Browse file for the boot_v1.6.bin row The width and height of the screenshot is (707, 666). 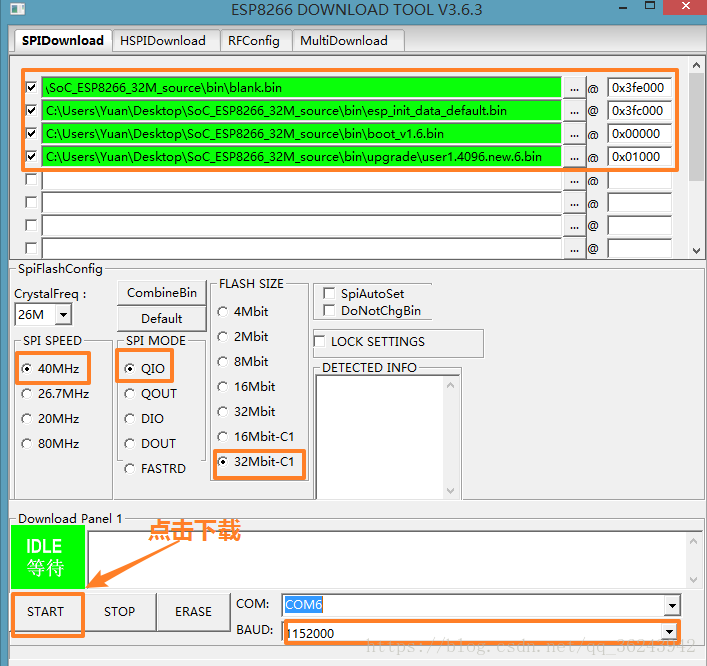click(x=574, y=134)
